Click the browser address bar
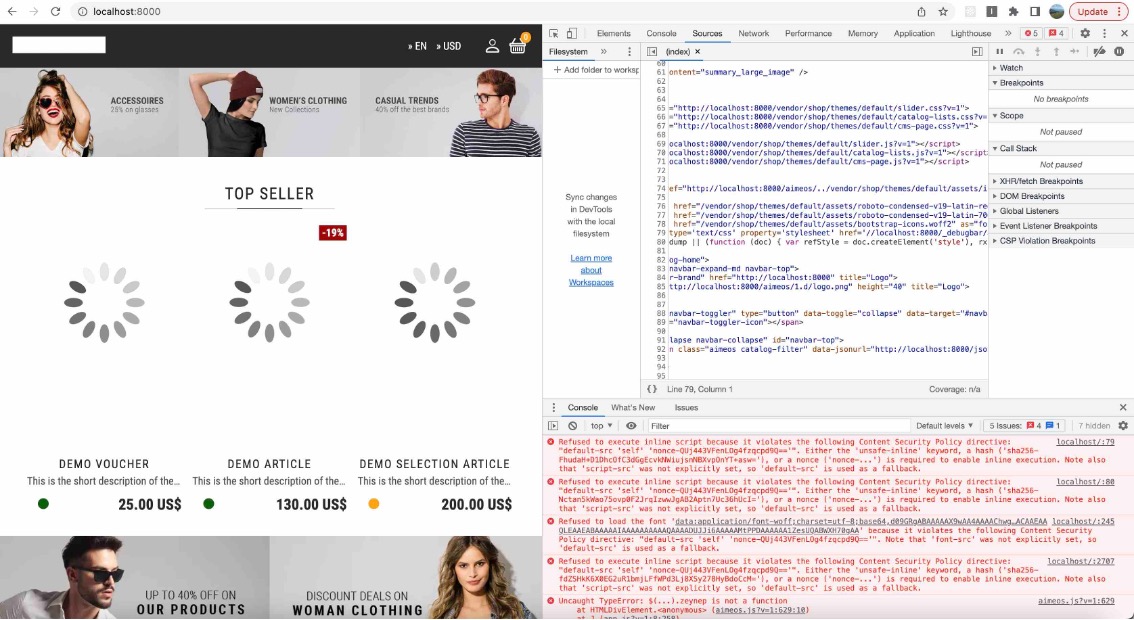The height and width of the screenshot is (620, 1134). point(492,12)
